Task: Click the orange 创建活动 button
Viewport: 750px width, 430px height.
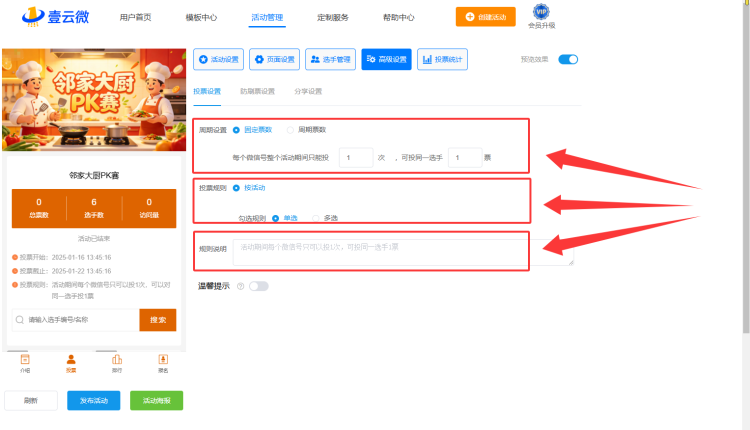Action: [x=485, y=17]
